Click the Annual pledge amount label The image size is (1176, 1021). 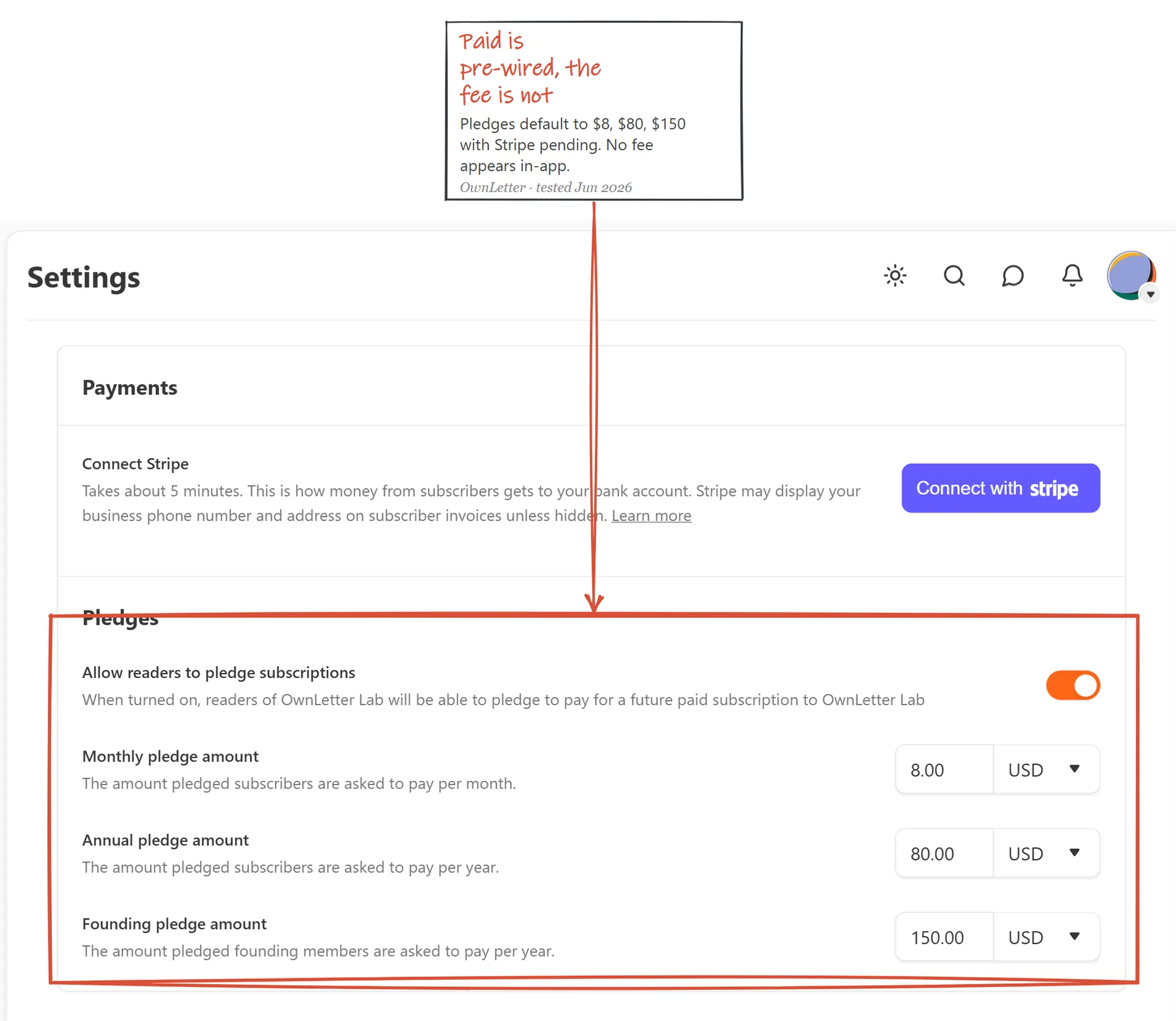click(x=165, y=840)
